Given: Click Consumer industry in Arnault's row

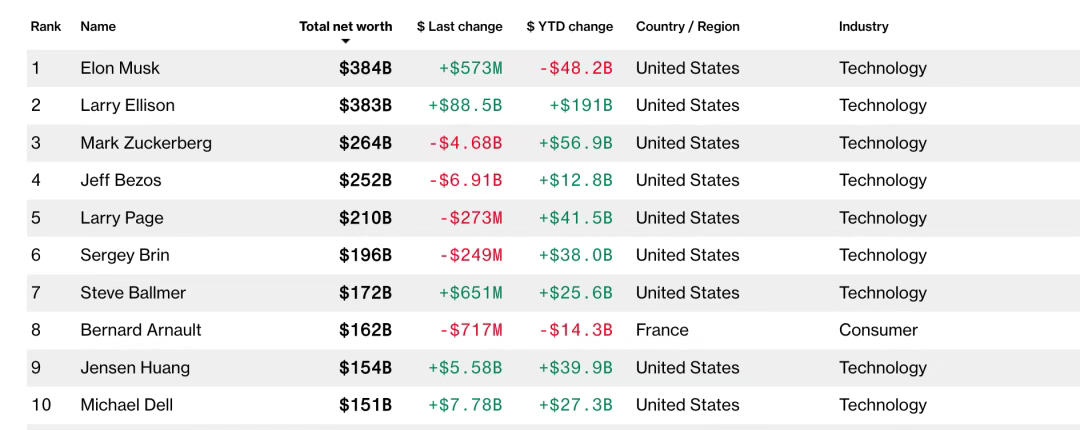Looking at the screenshot, I should [878, 330].
